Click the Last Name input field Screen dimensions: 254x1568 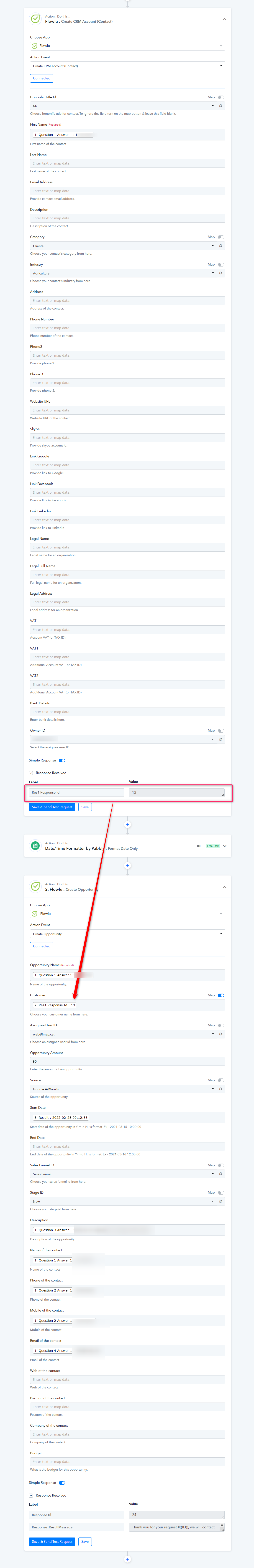(127, 163)
